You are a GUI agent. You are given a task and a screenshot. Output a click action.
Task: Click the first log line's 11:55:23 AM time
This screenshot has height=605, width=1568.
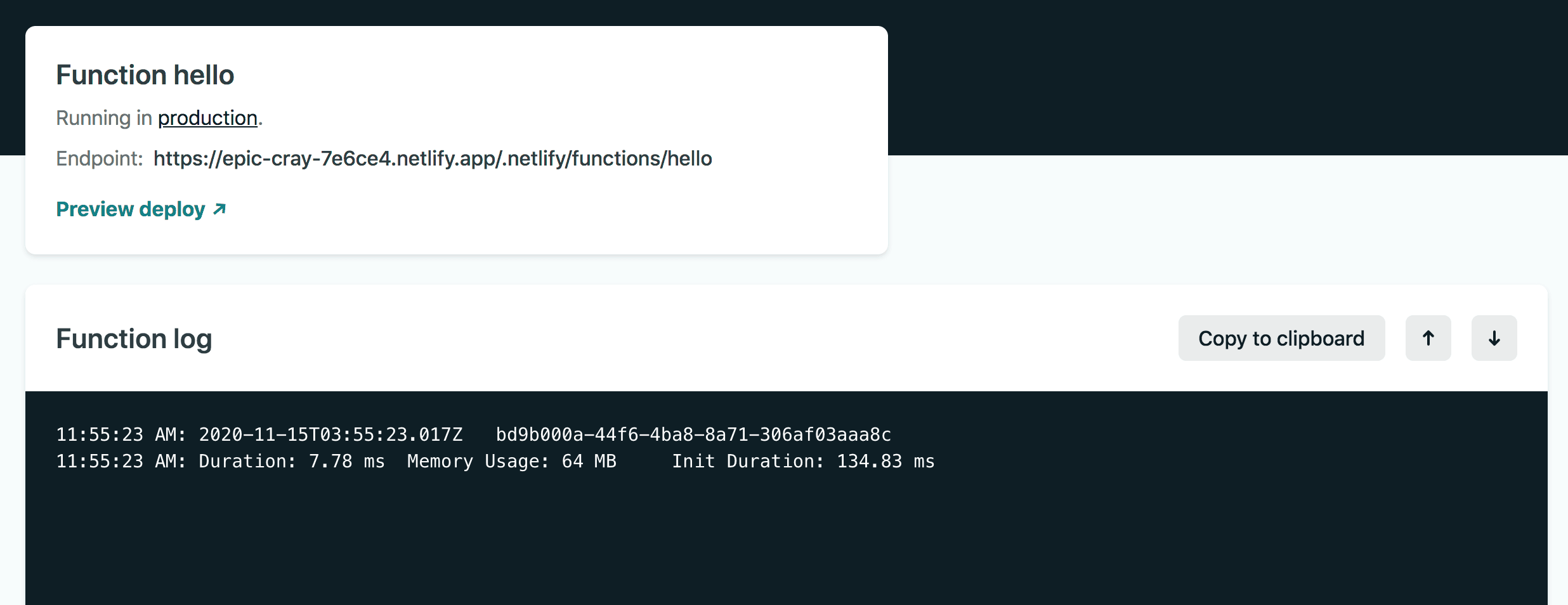tap(121, 435)
